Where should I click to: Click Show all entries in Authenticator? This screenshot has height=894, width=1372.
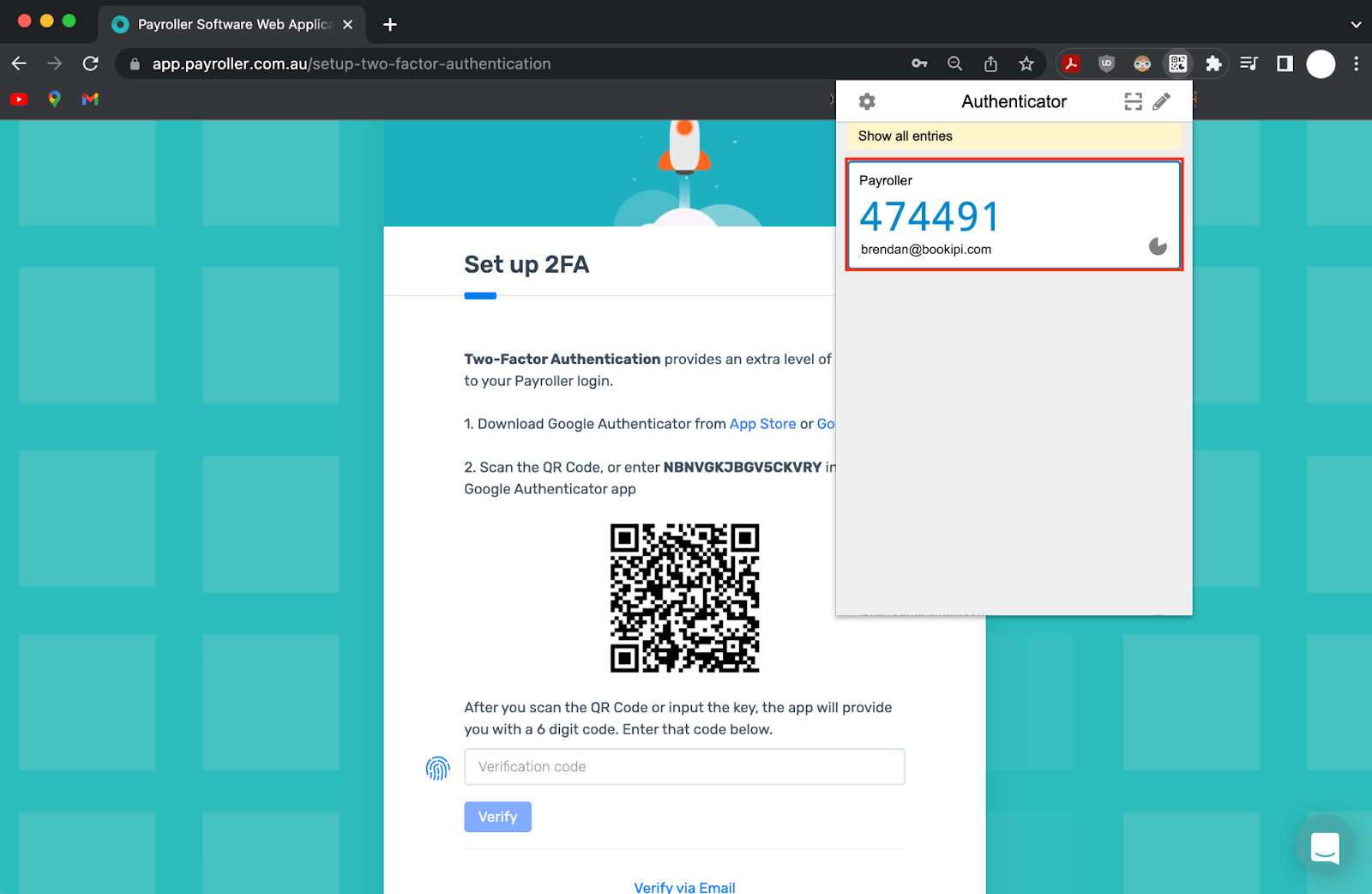906,136
